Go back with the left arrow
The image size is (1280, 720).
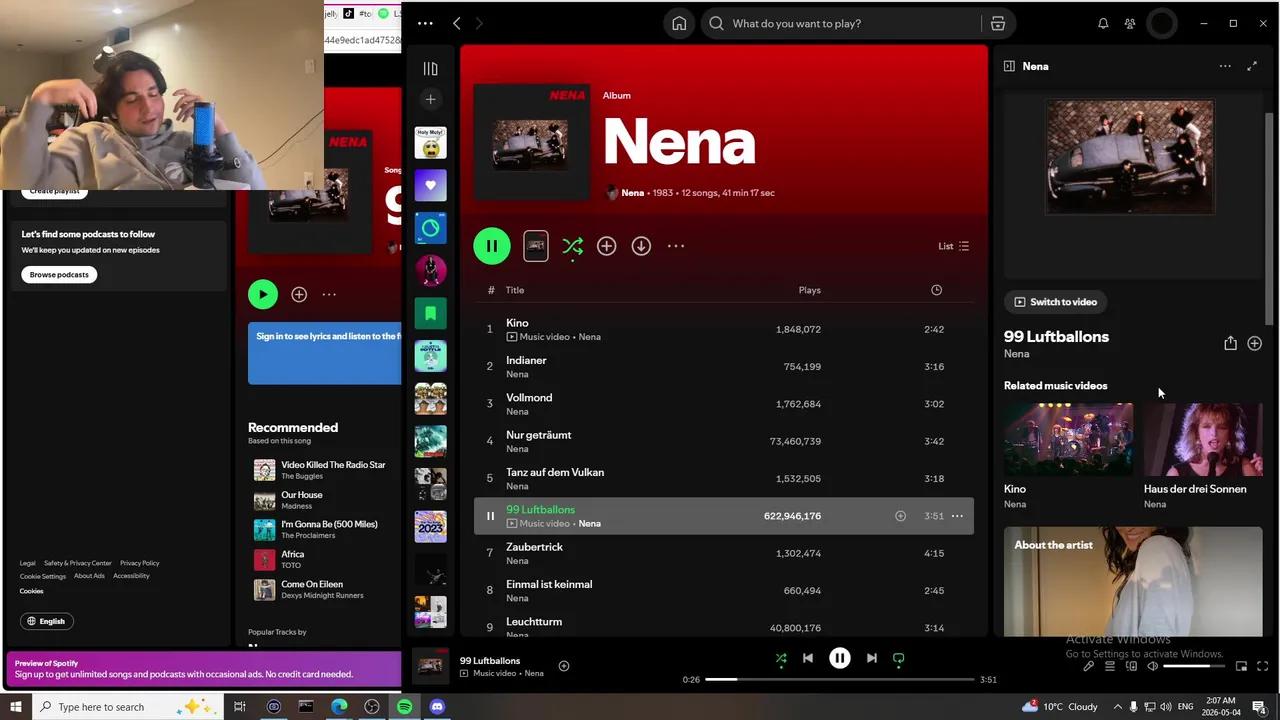pos(457,23)
